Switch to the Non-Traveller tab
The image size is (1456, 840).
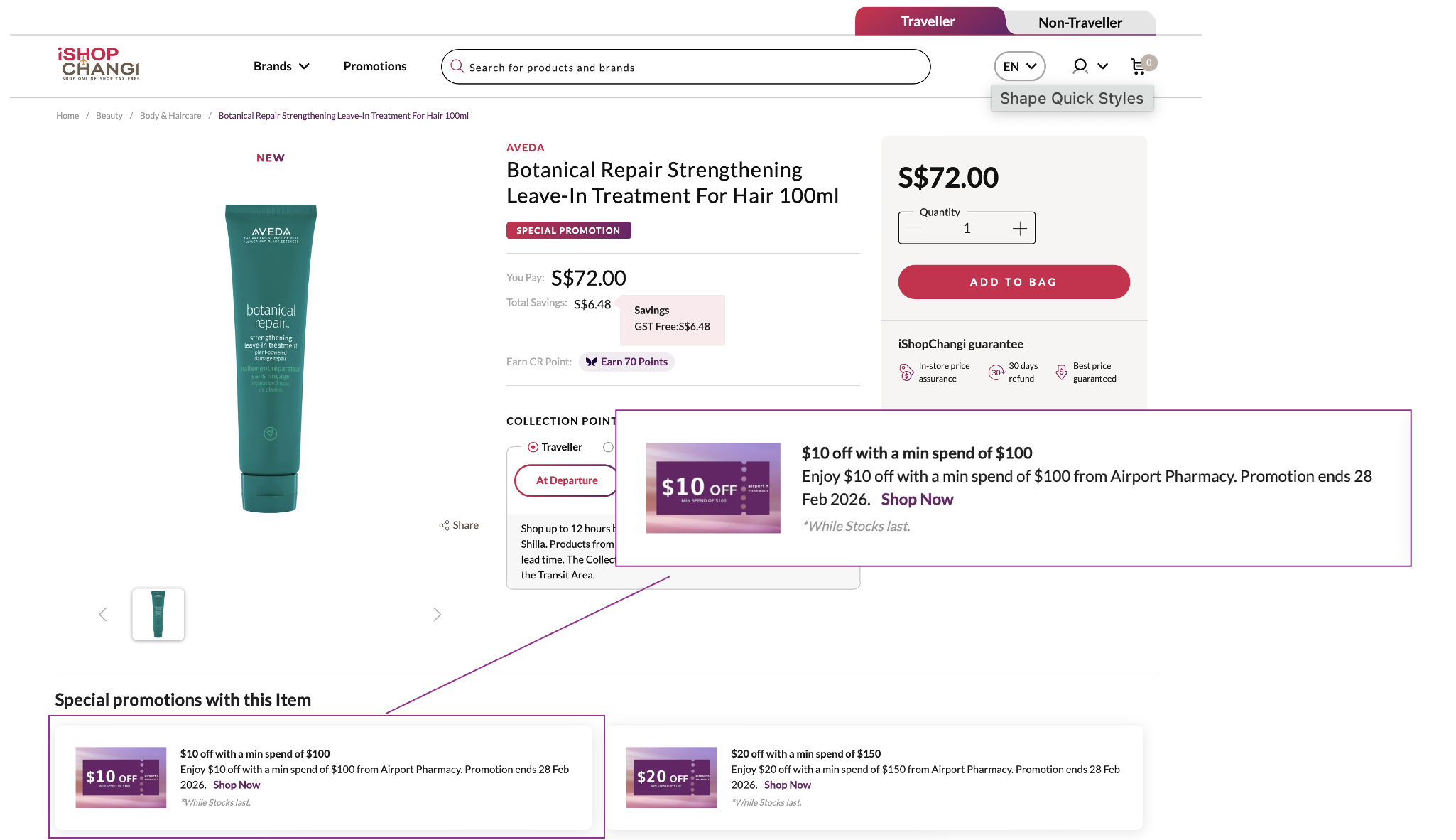(x=1080, y=22)
